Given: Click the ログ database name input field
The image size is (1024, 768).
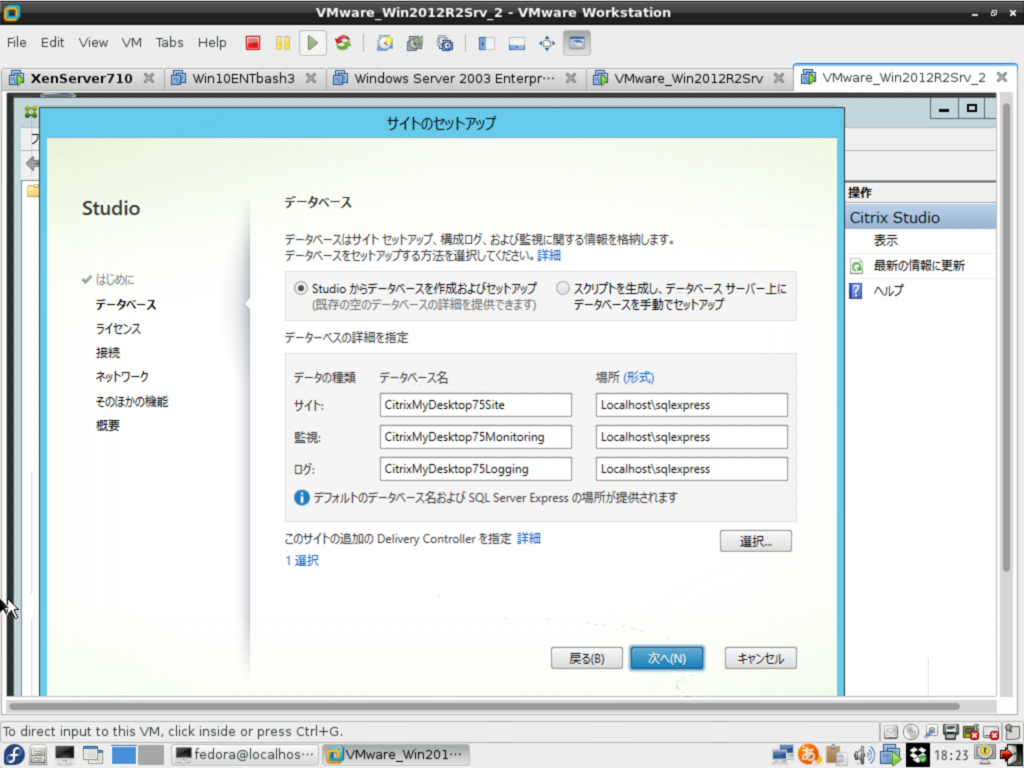Looking at the screenshot, I should (x=475, y=469).
